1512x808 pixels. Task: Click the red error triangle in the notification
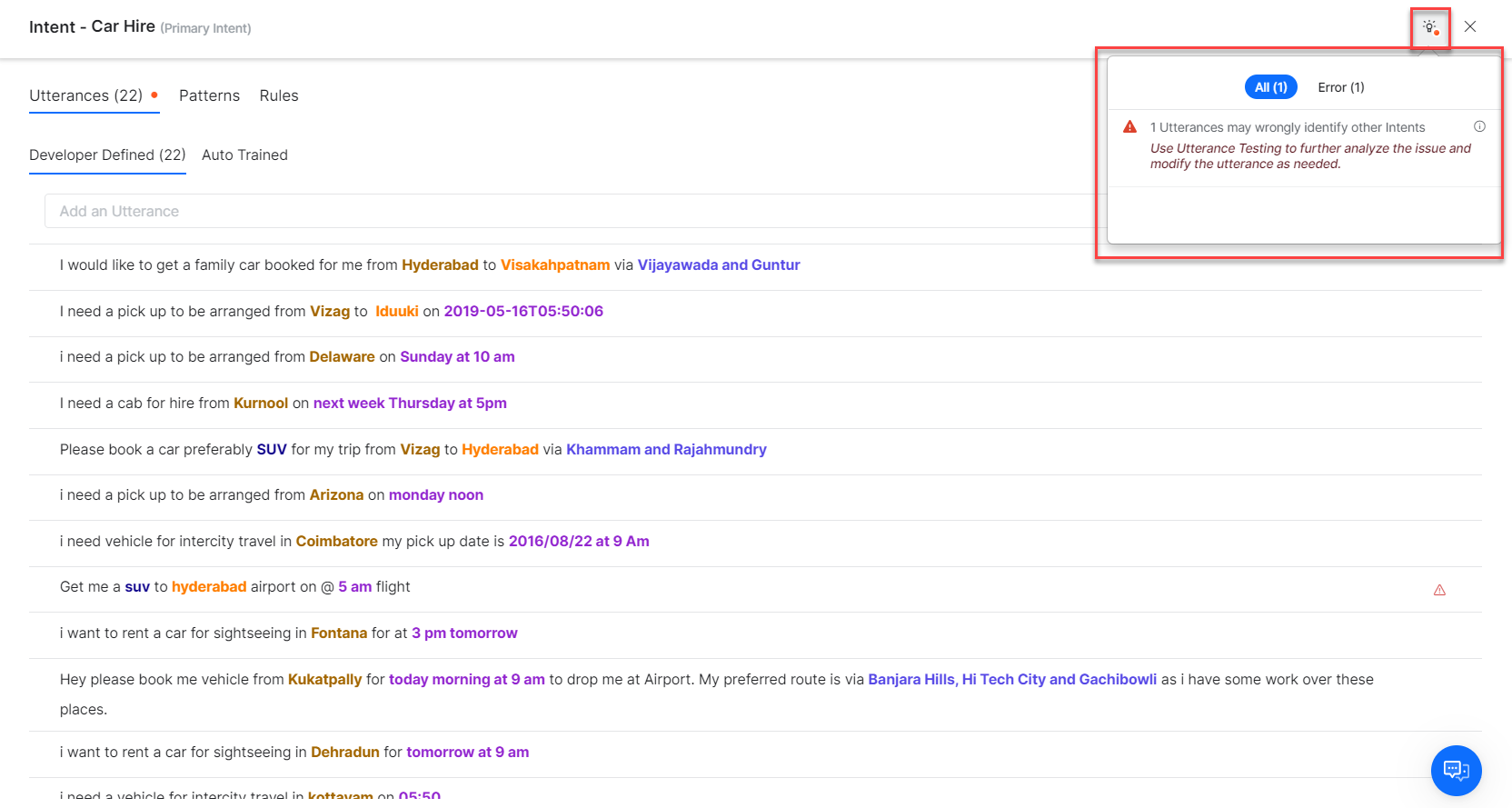pyautogui.click(x=1130, y=127)
